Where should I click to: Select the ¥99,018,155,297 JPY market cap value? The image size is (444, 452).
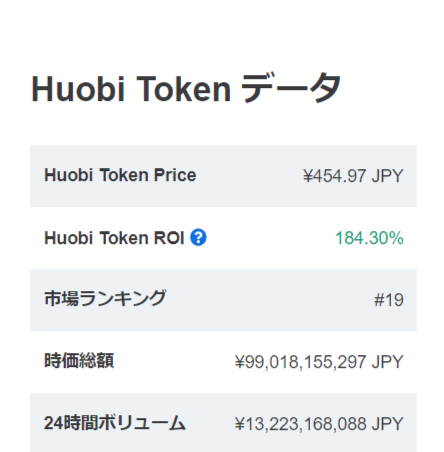coord(319,362)
